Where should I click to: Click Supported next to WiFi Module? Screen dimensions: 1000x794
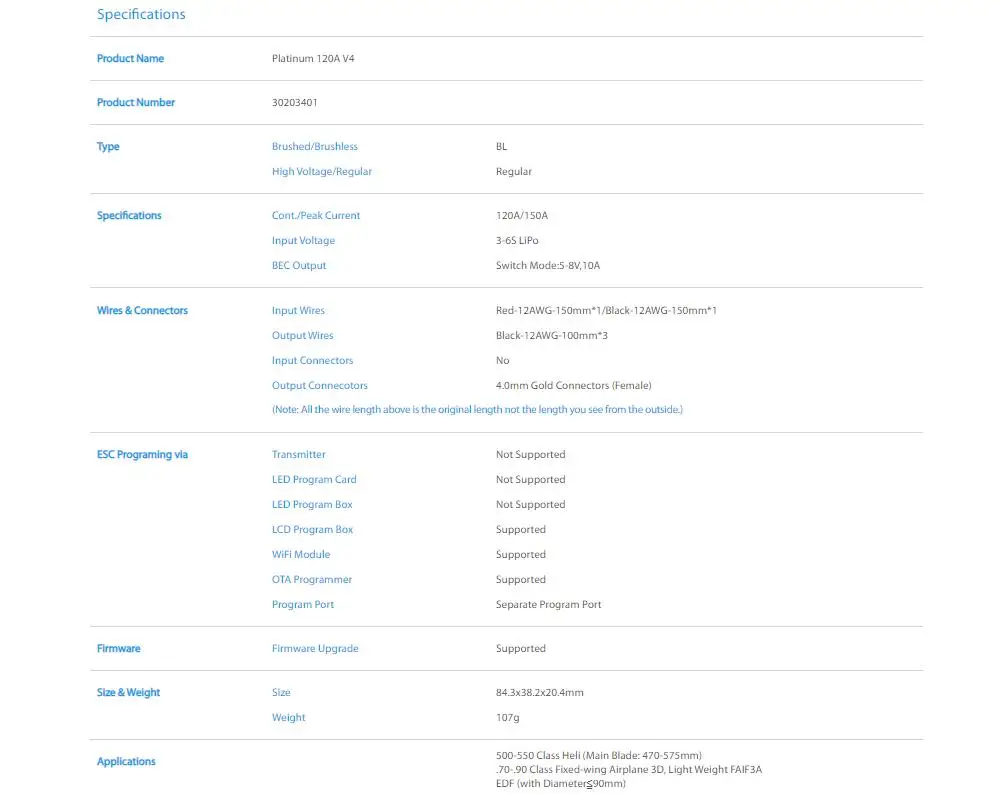click(520, 554)
